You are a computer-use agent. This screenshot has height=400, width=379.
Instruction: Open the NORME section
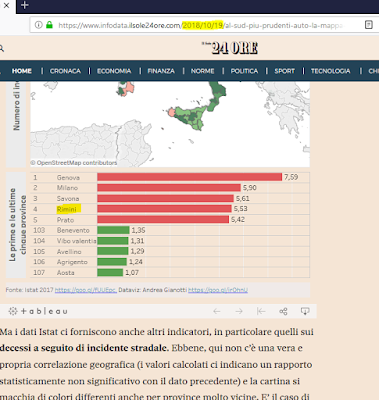tap(202, 71)
